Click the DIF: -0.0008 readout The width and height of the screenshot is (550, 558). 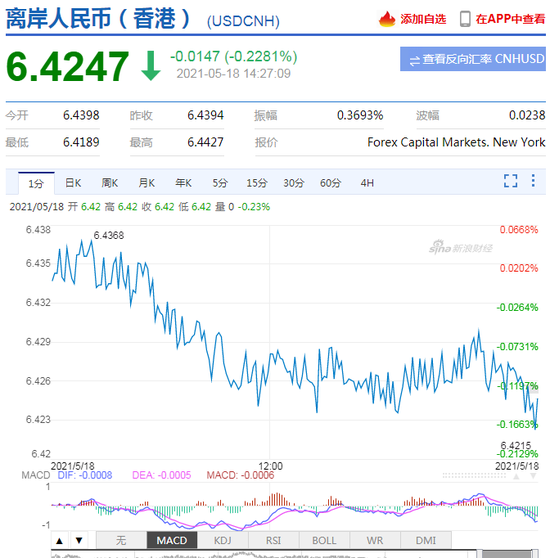click(x=85, y=475)
